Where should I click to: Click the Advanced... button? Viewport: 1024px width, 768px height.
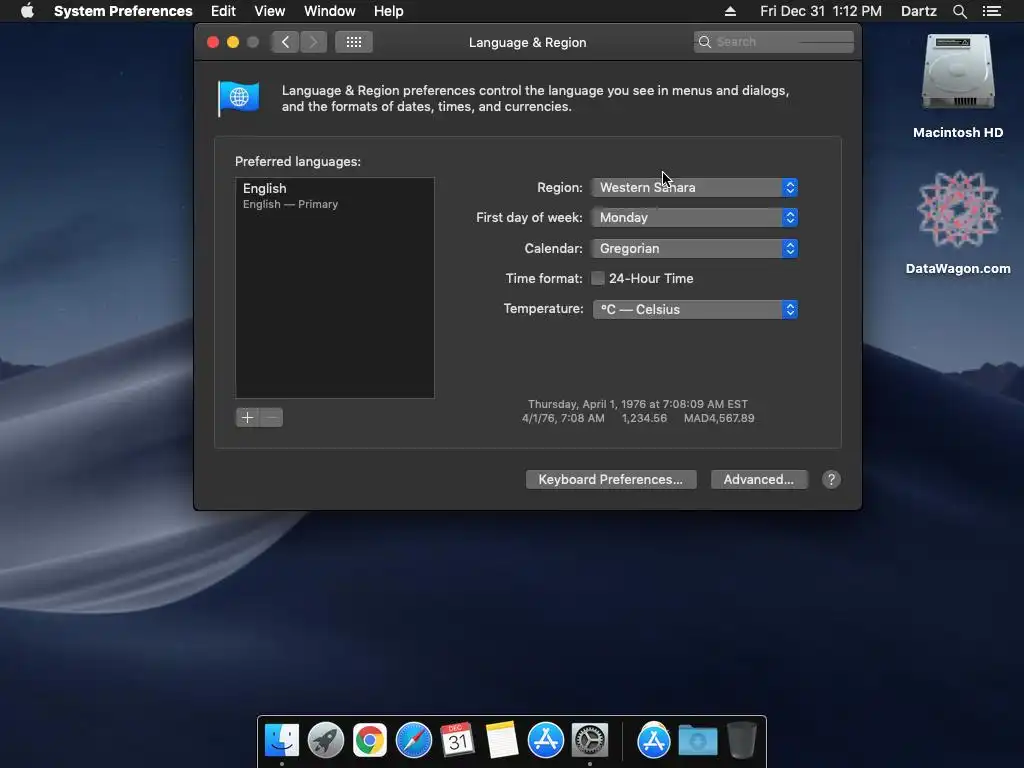click(x=759, y=479)
